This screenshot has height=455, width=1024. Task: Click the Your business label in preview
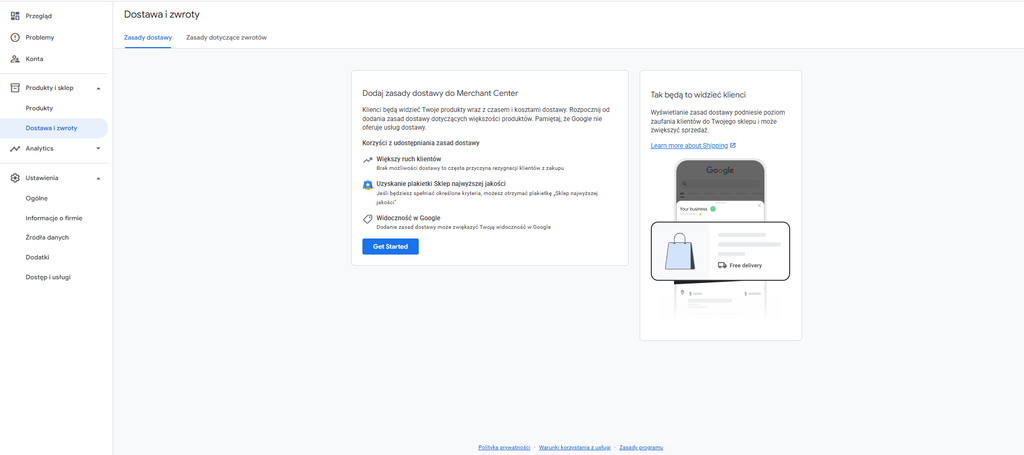(x=694, y=209)
